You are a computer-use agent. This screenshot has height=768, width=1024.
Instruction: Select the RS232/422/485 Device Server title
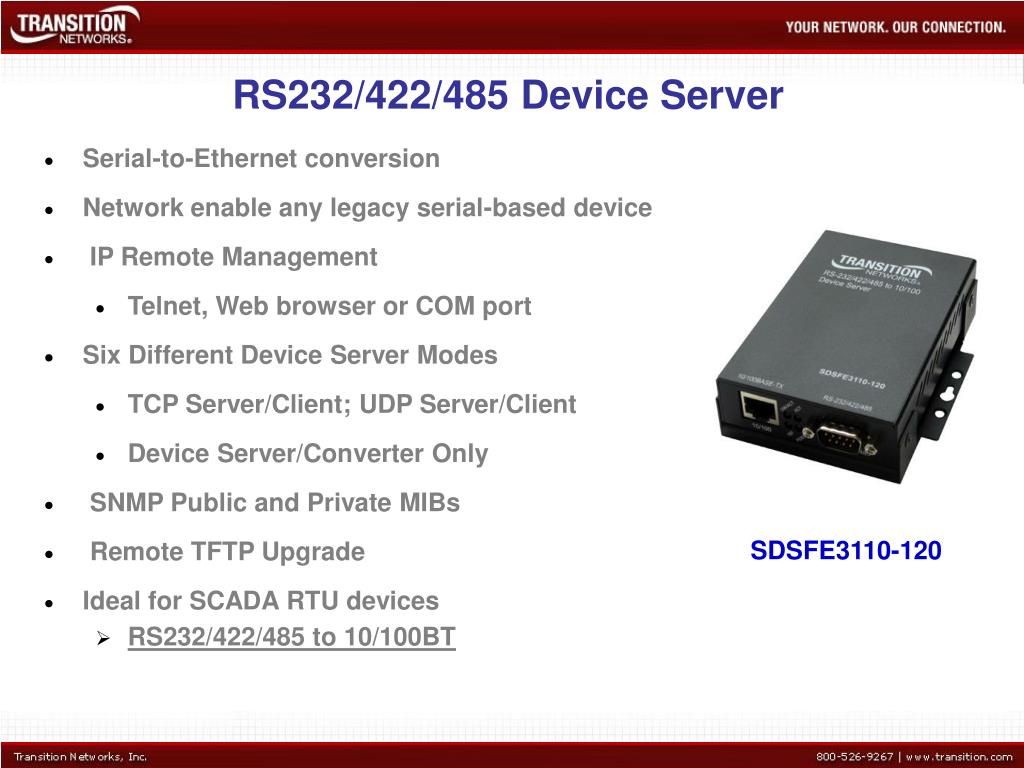tap(507, 95)
